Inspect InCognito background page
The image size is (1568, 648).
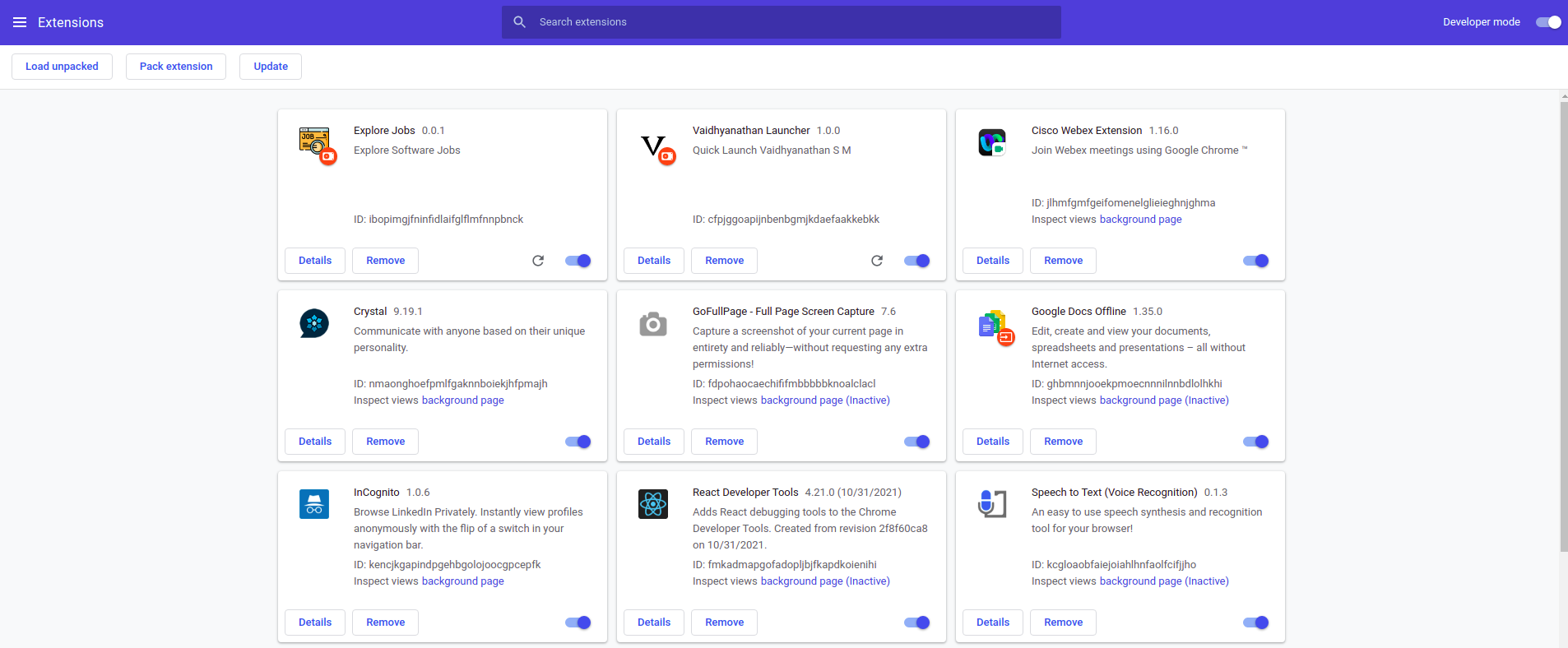click(462, 581)
